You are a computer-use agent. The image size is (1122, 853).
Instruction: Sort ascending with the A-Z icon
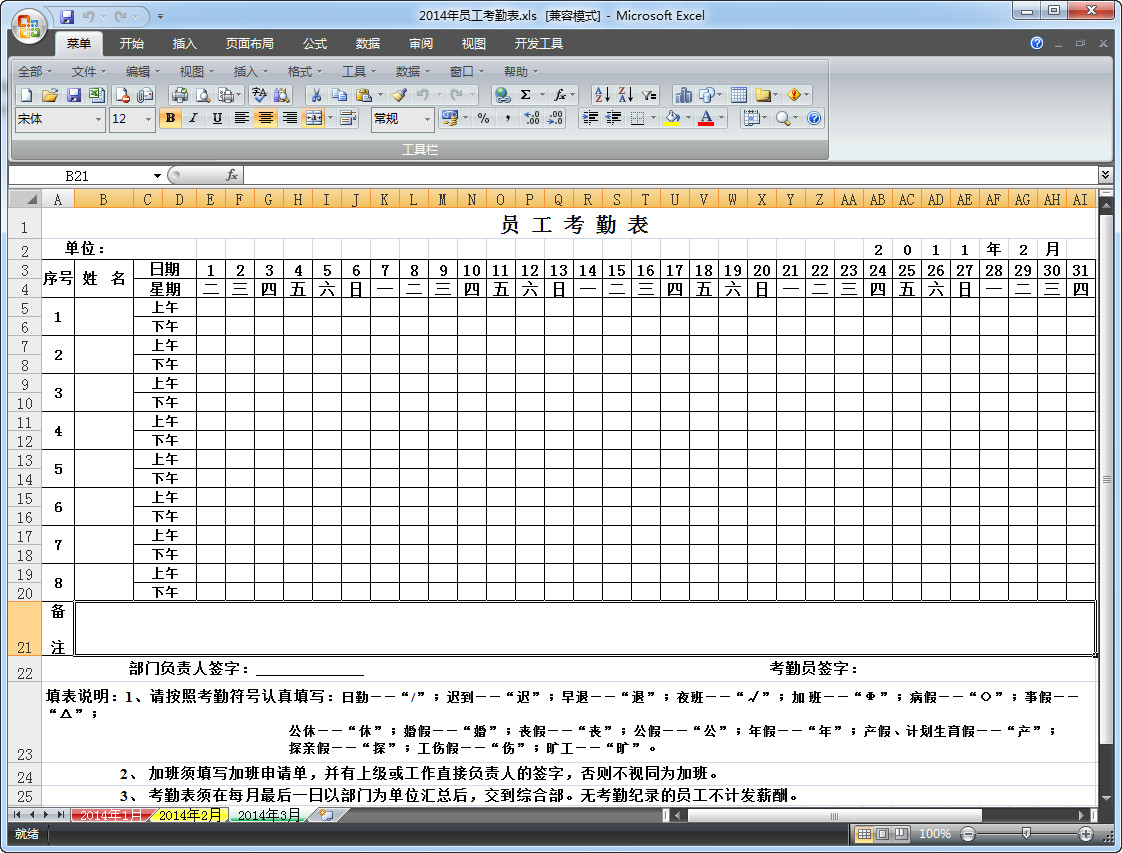coord(603,94)
